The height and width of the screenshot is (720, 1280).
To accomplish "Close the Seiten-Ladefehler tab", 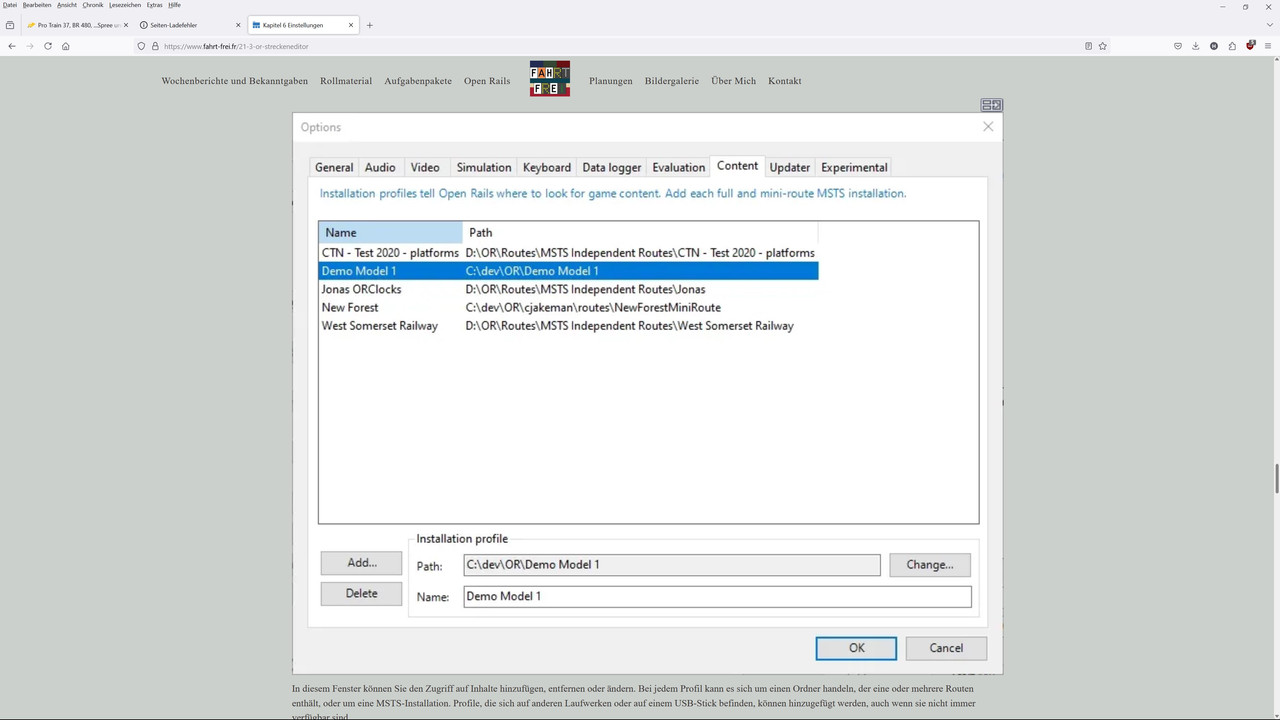I will pos(238,25).
